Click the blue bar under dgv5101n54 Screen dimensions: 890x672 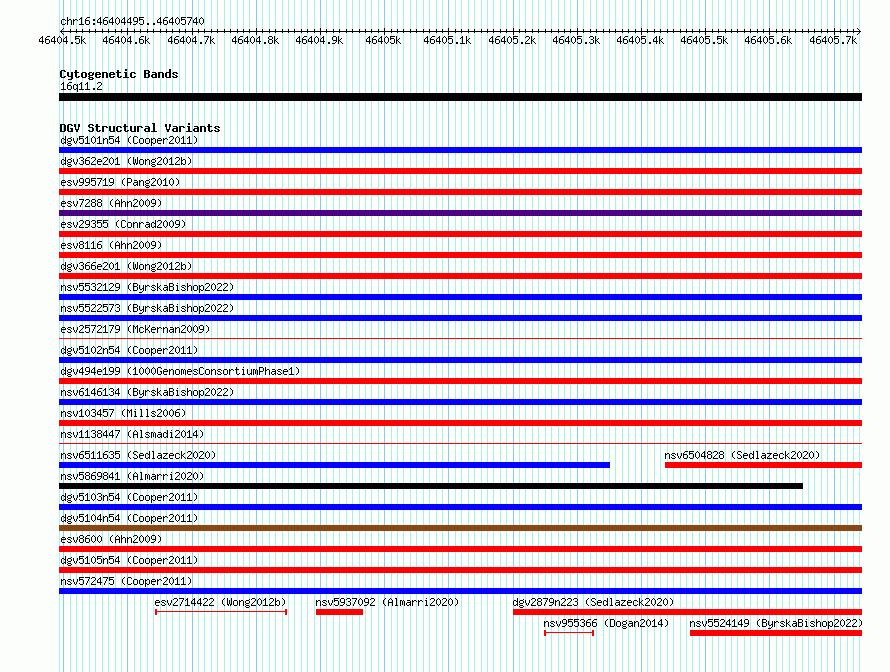(460, 150)
